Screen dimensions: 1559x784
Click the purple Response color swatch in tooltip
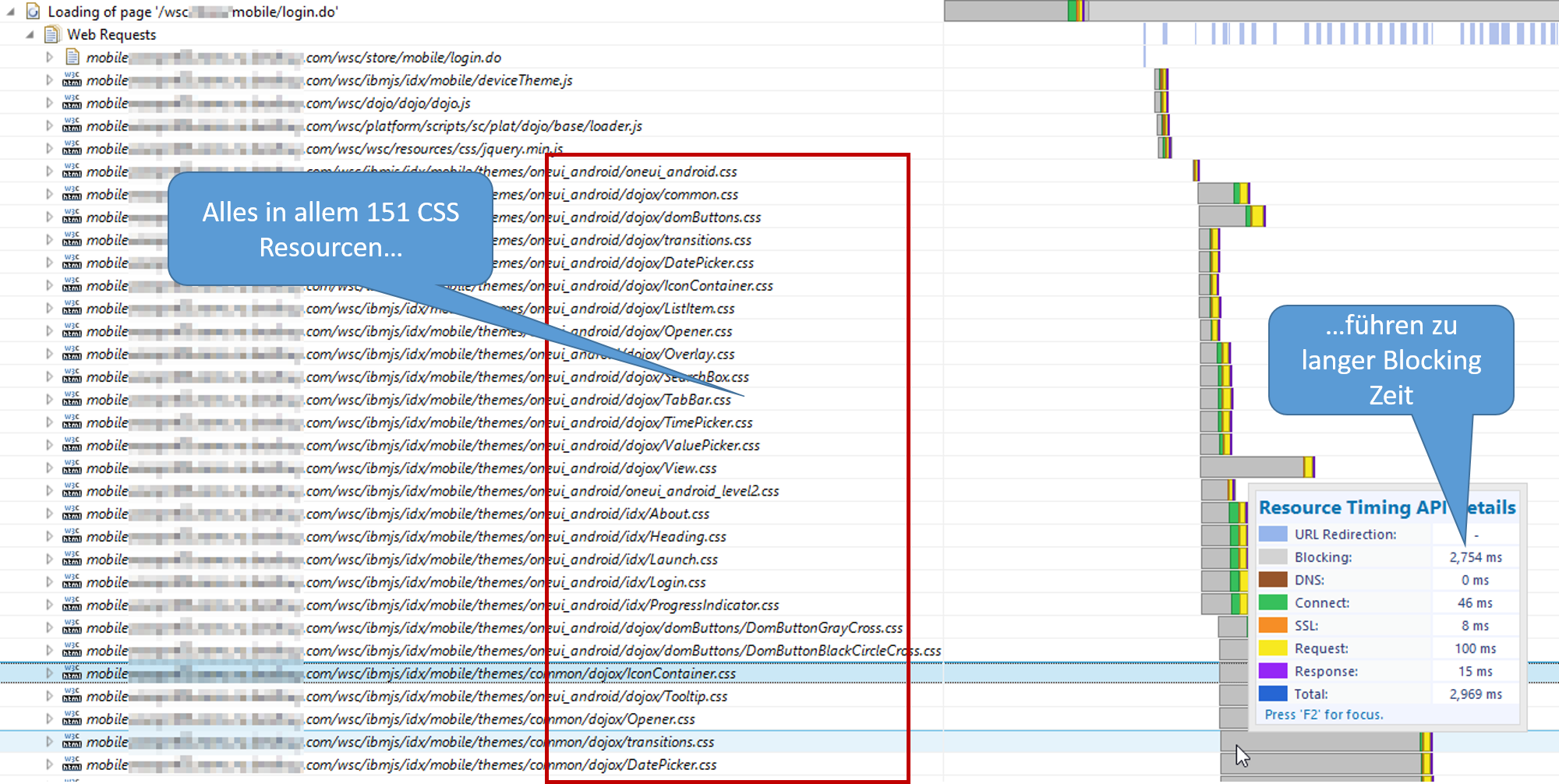tap(1272, 671)
